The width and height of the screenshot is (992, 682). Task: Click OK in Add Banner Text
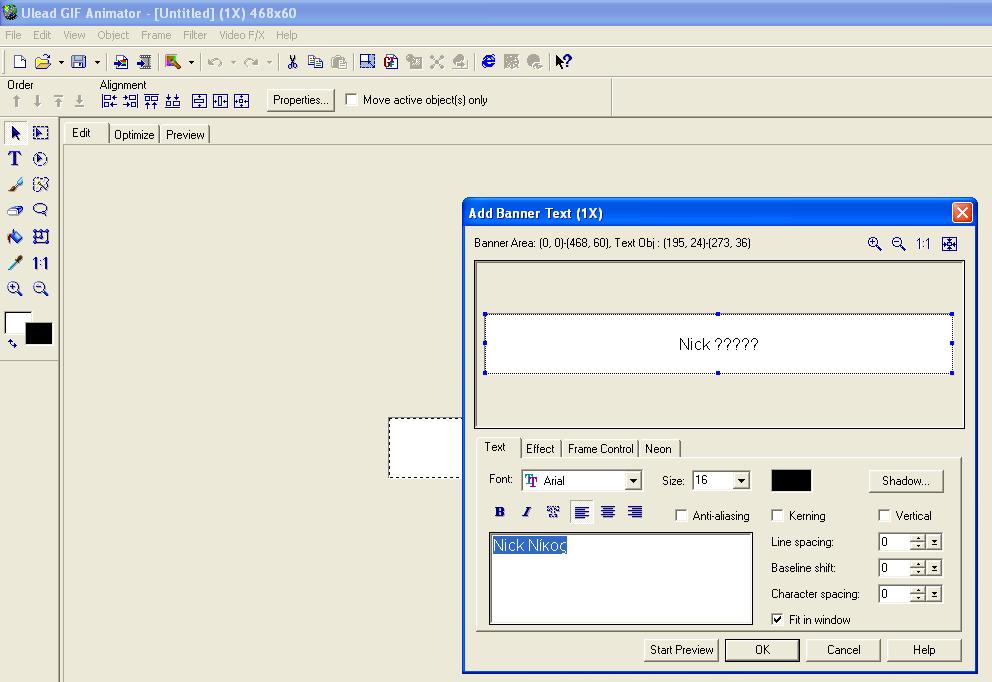[762, 650]
